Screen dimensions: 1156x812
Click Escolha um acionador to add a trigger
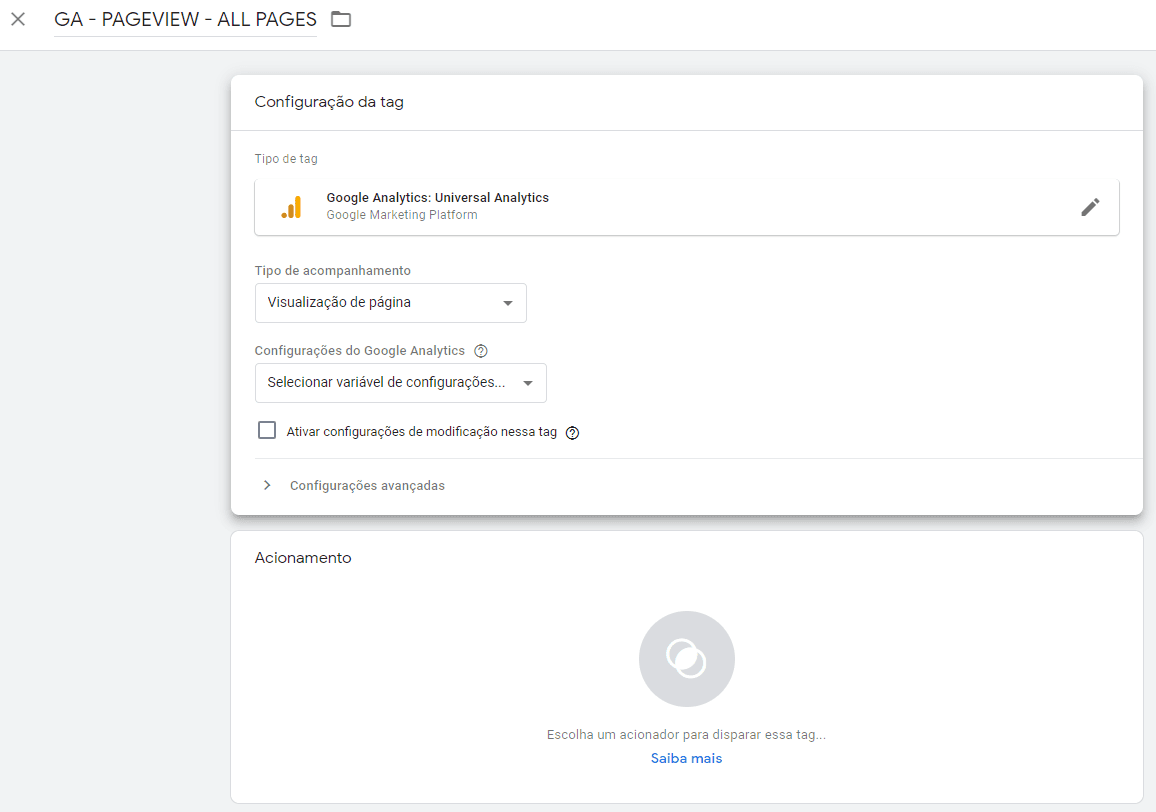pos(686,734)
